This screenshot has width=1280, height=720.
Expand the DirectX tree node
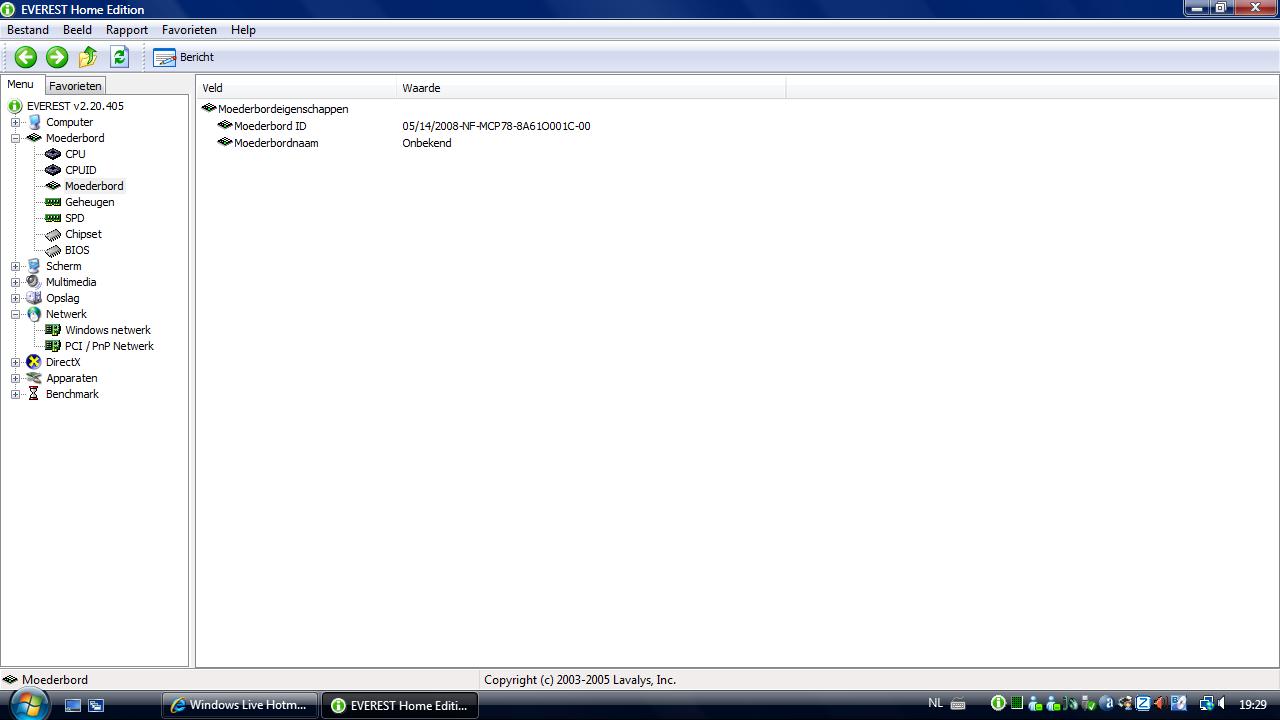click(x=15, y=362)
